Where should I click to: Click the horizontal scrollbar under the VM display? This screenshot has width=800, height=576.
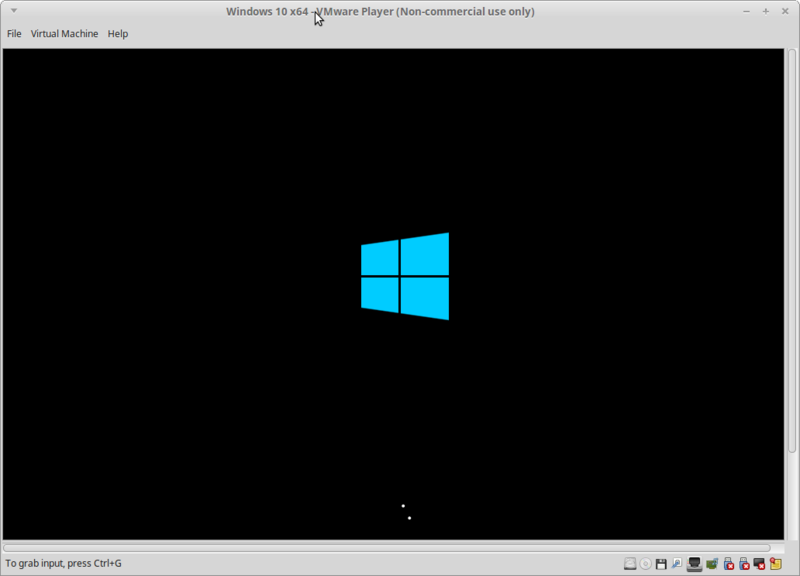386,548
